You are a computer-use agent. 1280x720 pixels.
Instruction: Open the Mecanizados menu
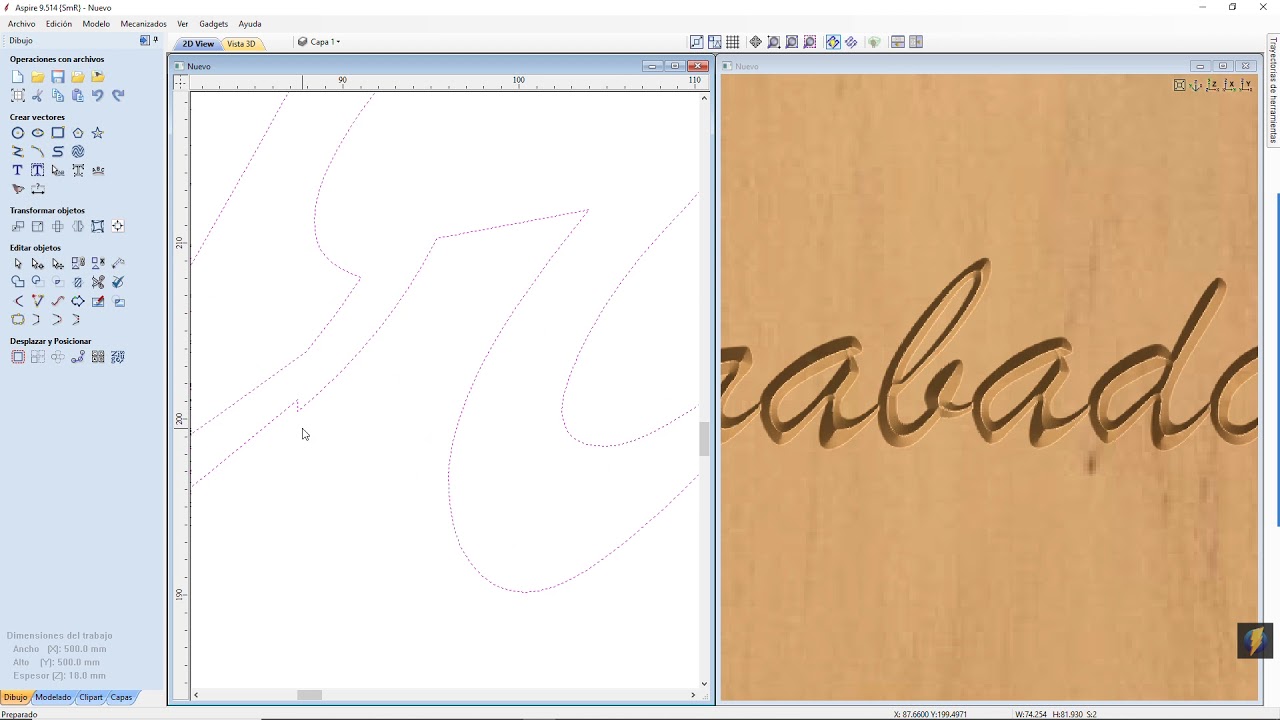tap(143, 24)
